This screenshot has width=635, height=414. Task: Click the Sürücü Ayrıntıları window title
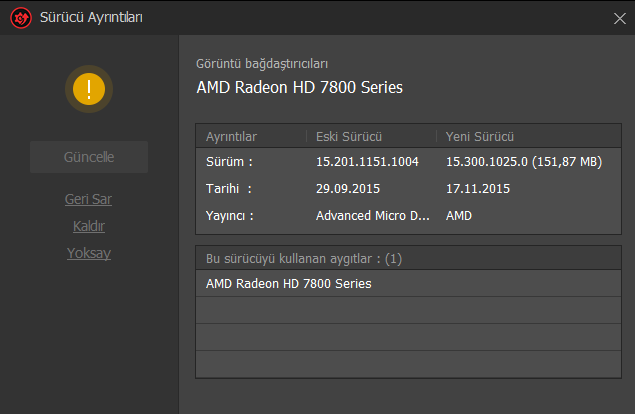pyautogui.click(x=91, y=17)
